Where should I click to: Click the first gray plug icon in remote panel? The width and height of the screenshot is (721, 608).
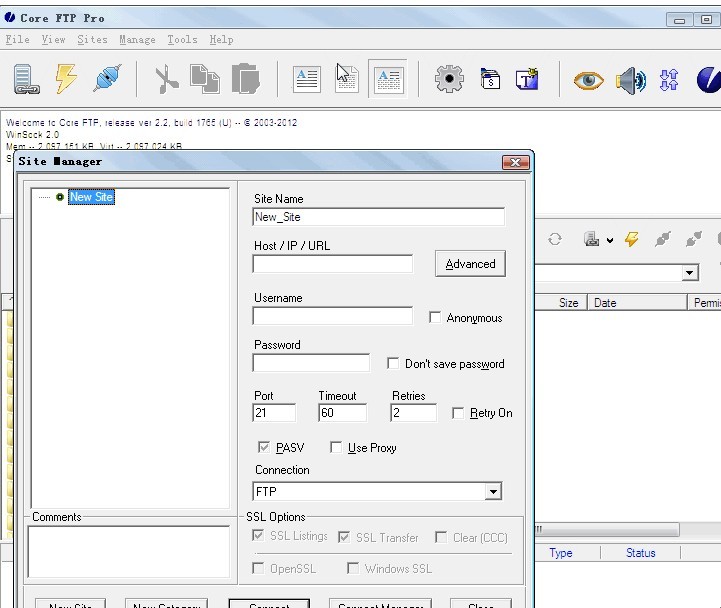click(663, 239)
